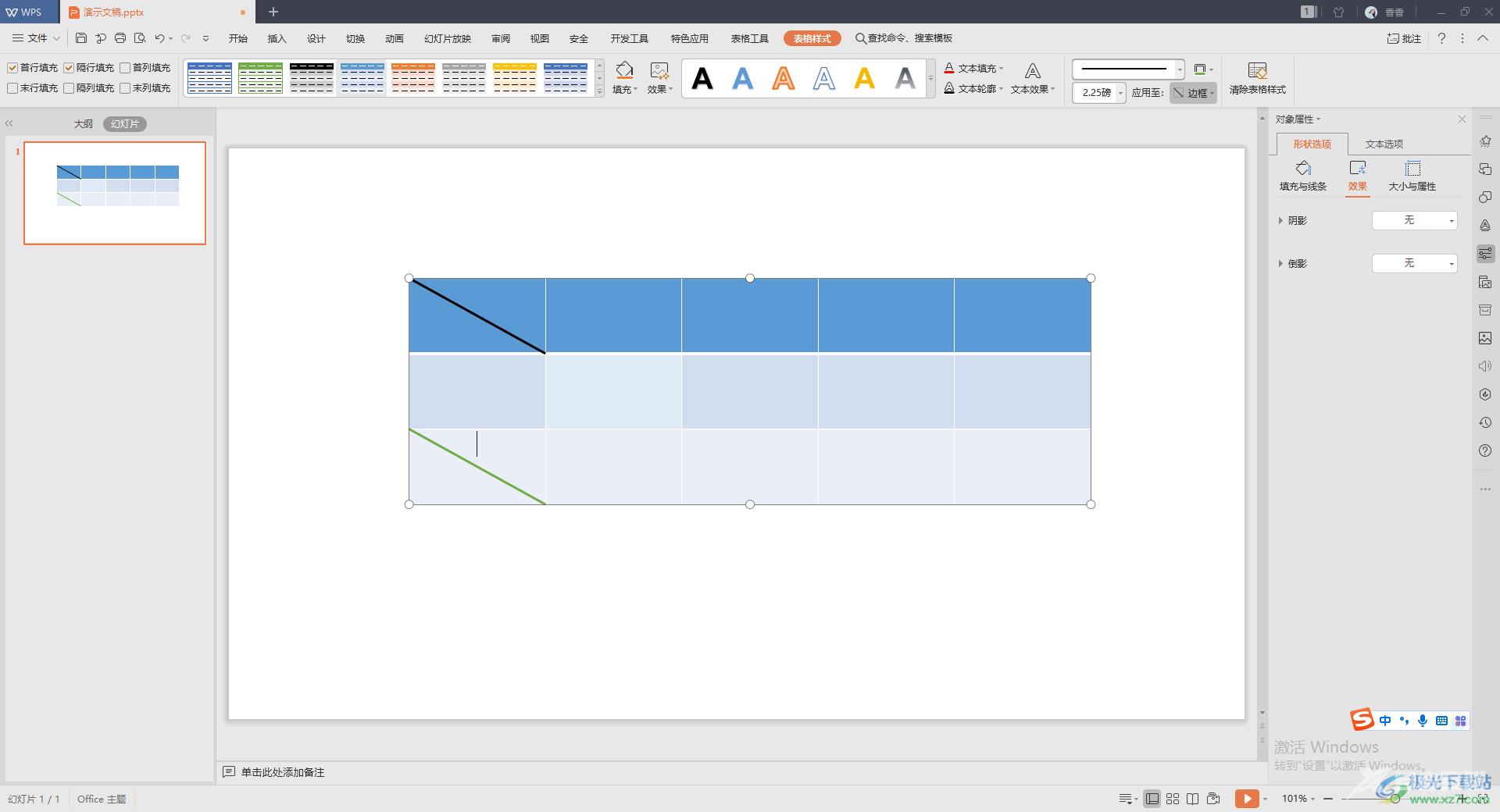Open the 倒影 reflection dropdown
Image resolution: width=1500 pixels, height=812 pixels.
click(x=1415, y=263)
